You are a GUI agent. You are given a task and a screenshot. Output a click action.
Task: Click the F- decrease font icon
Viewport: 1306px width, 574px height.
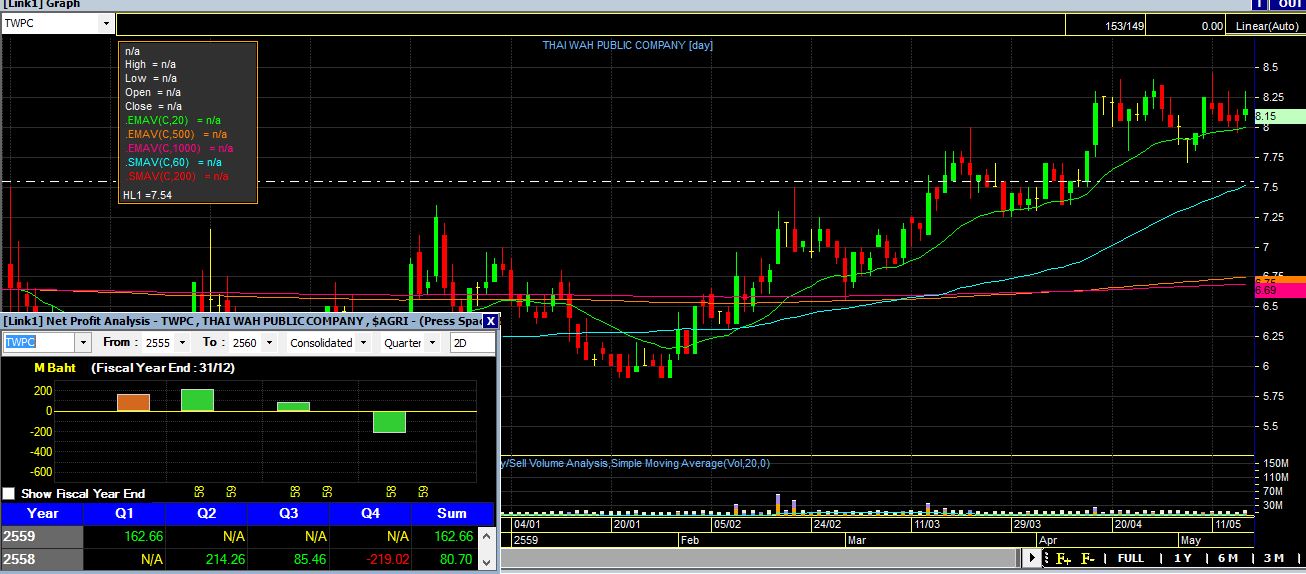[1087, 558]
